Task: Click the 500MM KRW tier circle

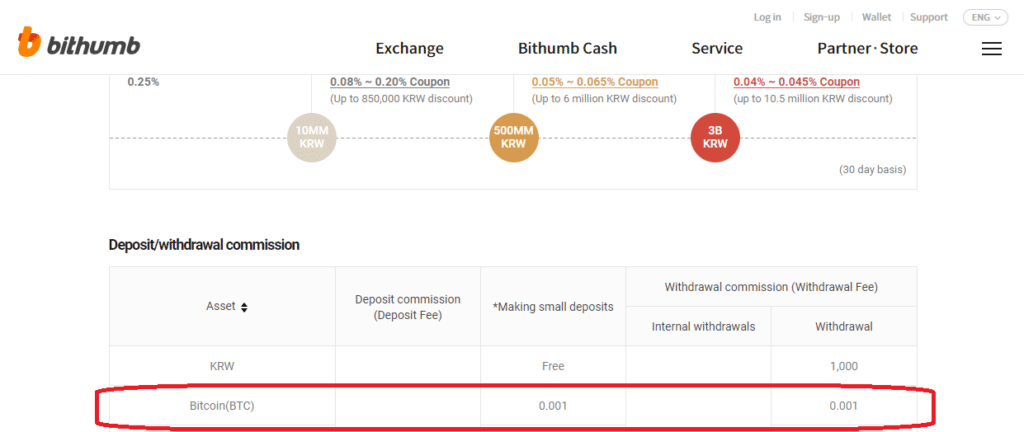Action: coord(514,138)
